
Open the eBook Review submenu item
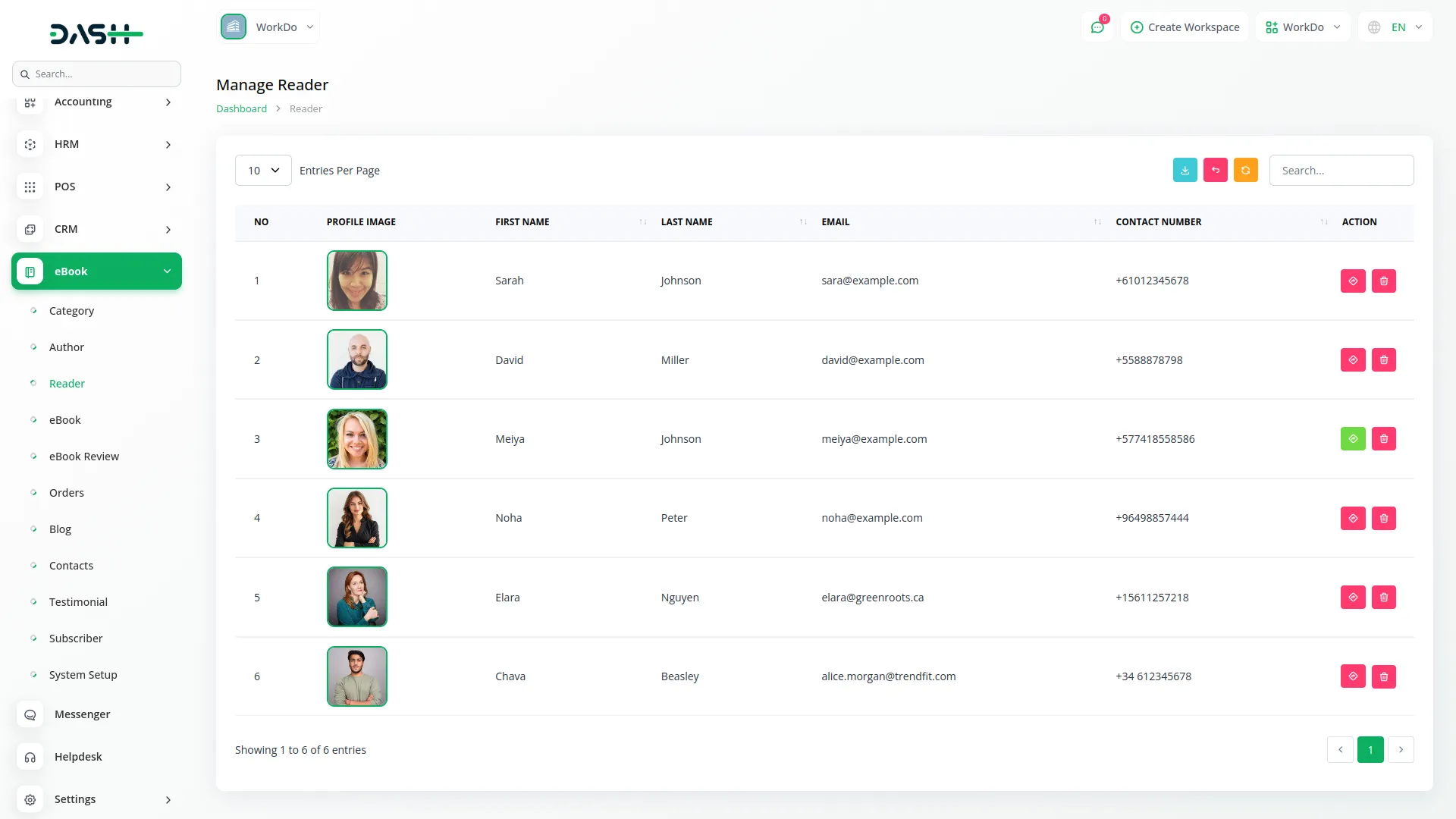(84, 457)
